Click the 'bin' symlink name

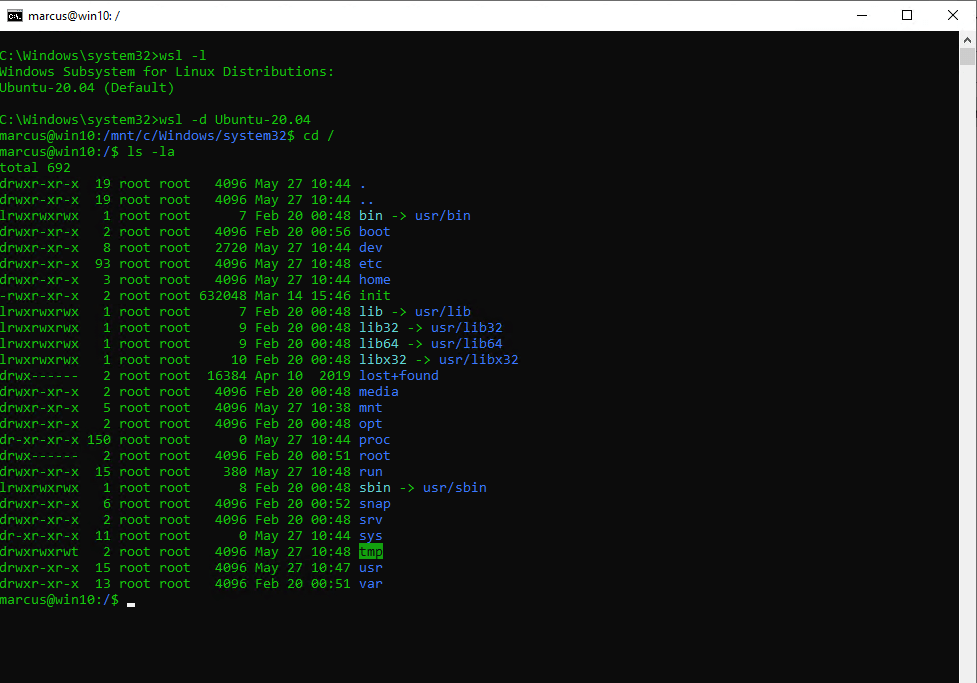tap(371, 216)
